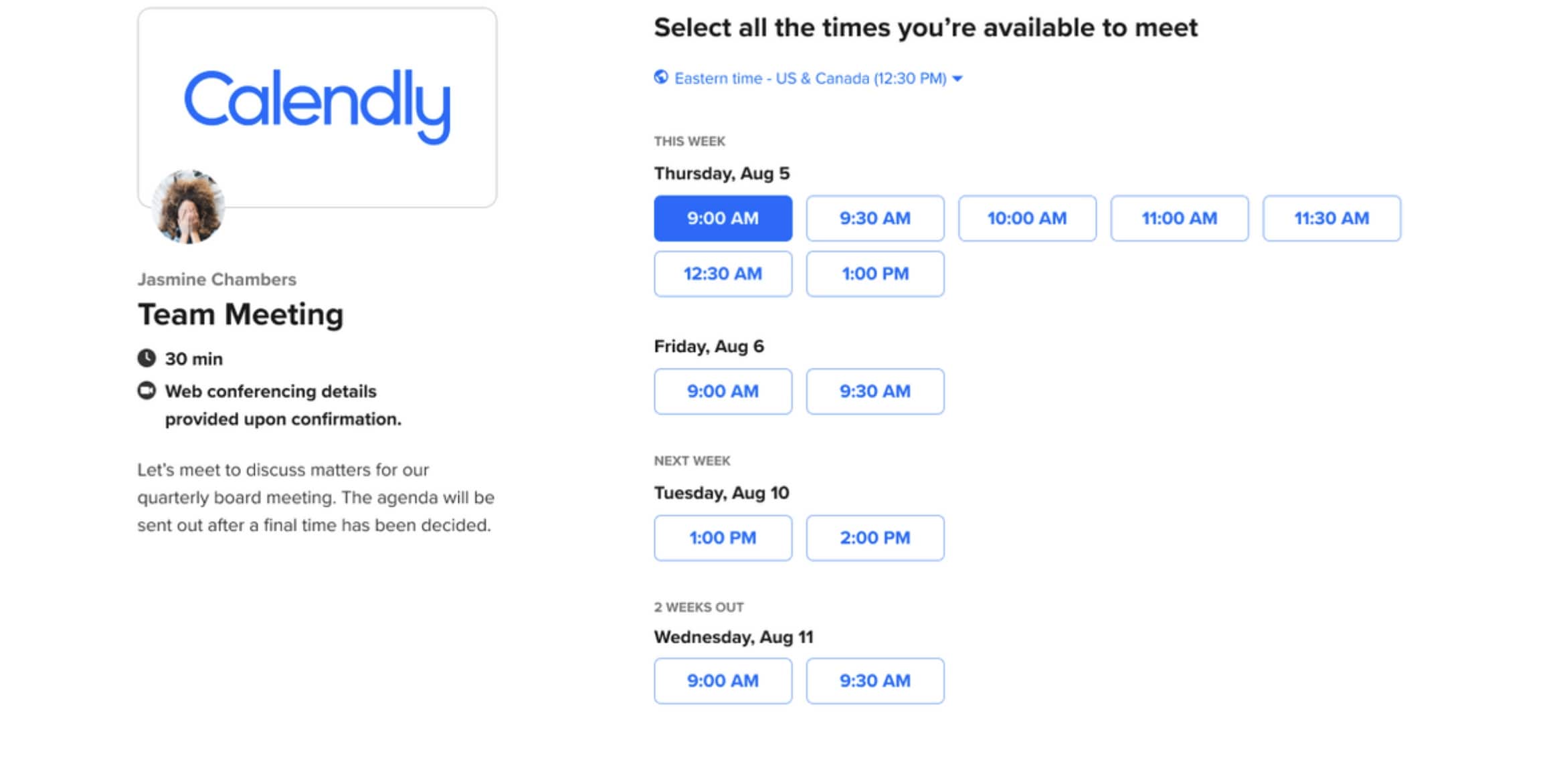Select Friday Aug 6 9:30 AM
The image size is (1567, 784).
875,391
